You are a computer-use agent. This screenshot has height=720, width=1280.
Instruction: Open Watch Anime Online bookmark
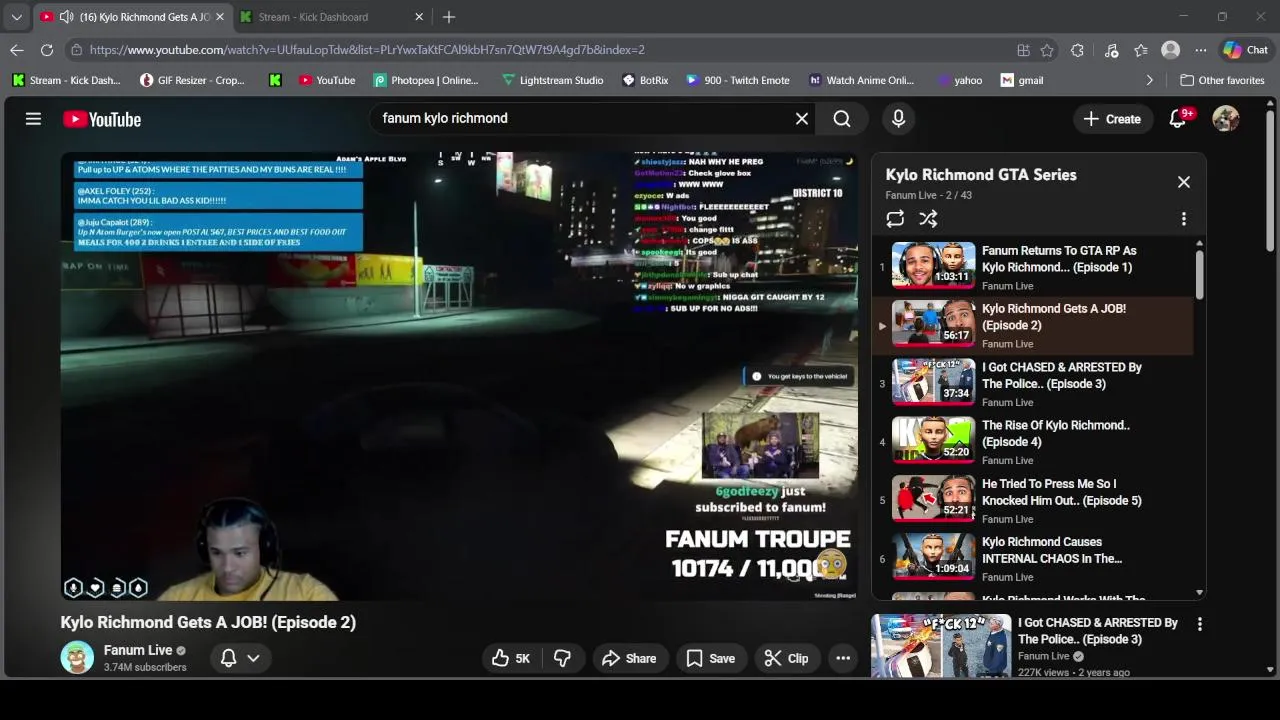point(861,80)
